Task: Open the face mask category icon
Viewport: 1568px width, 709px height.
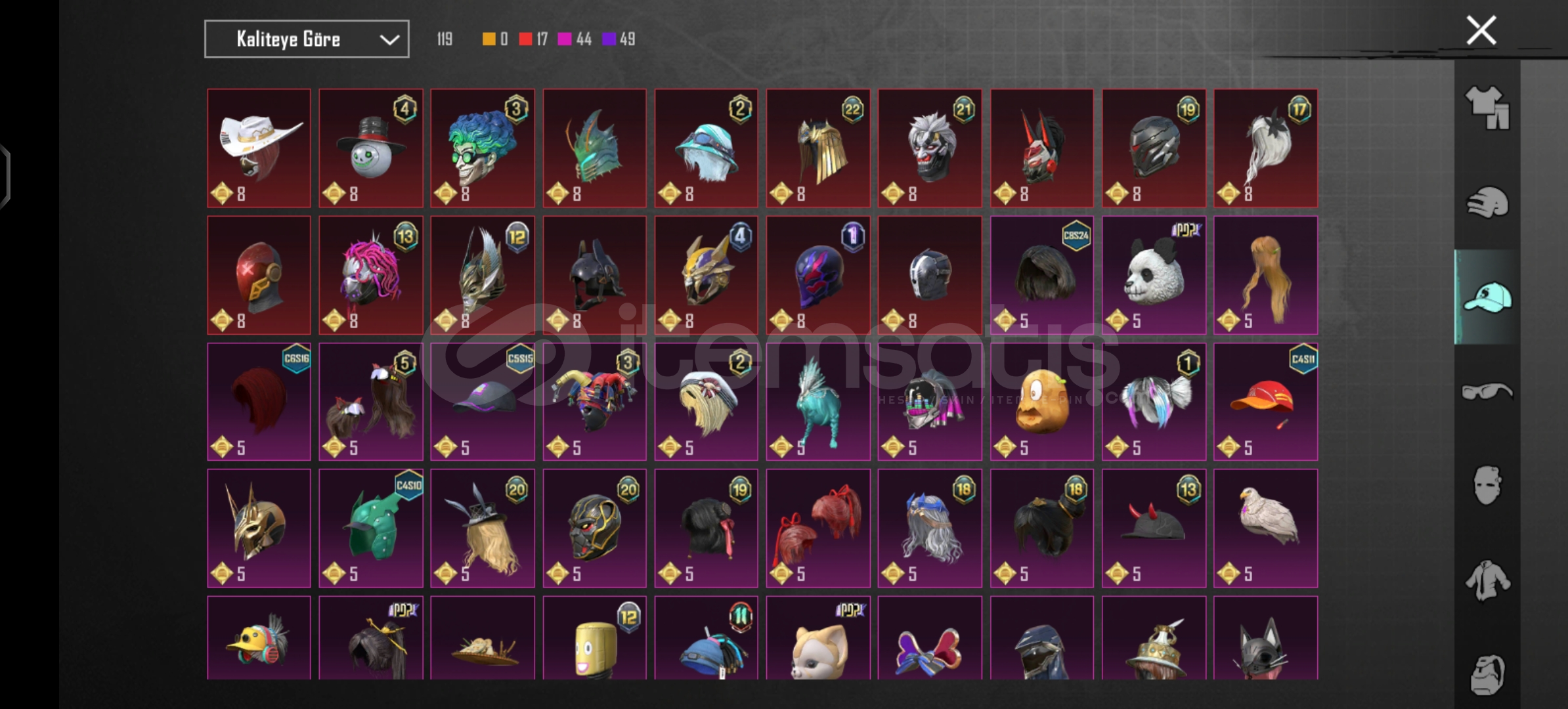Action: [1487, 486]
